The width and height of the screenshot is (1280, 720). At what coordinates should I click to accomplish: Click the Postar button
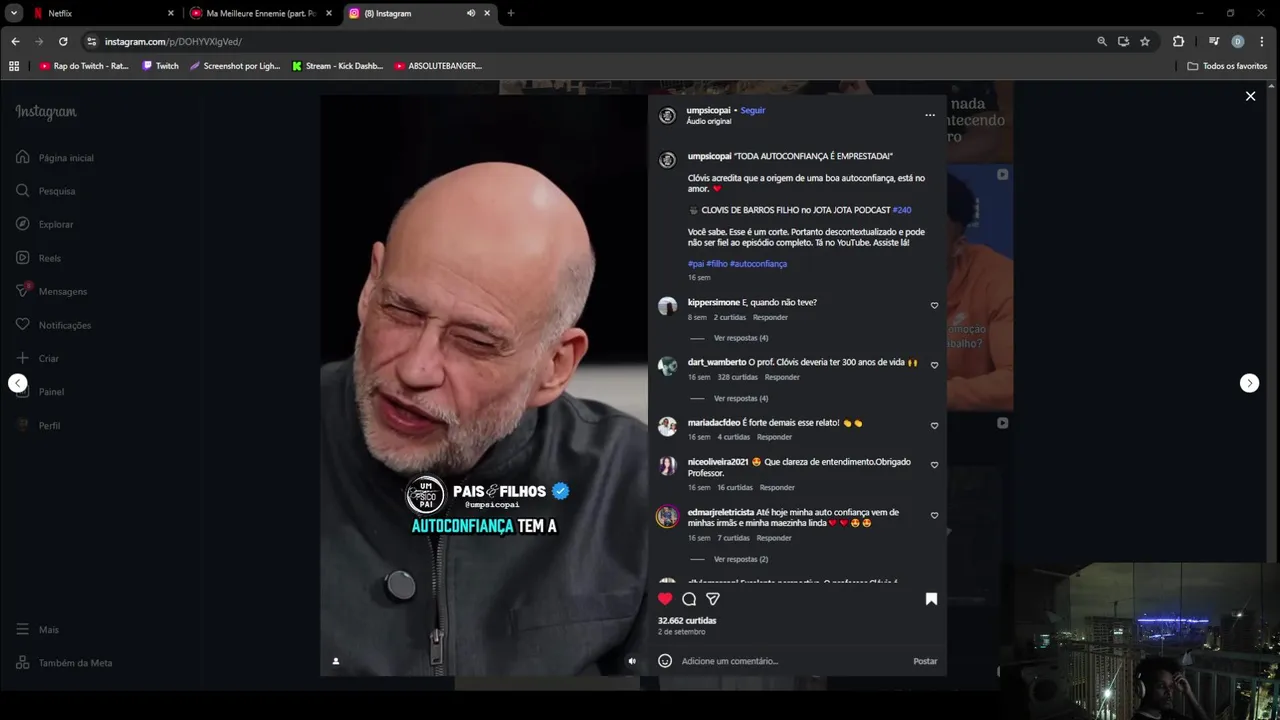pyautogui.click(x=925, y=661)
